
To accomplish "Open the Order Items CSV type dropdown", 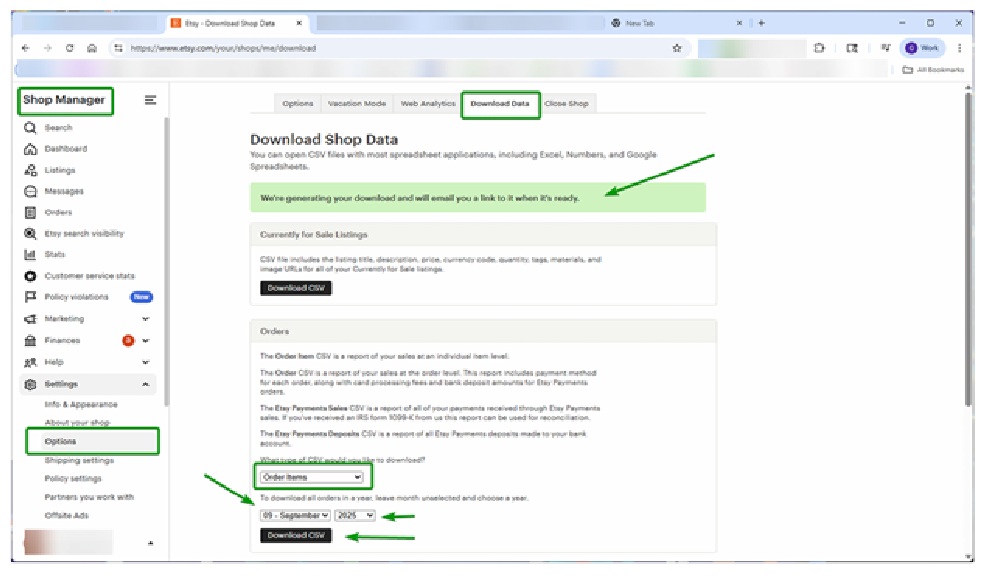I will [312, 477].
